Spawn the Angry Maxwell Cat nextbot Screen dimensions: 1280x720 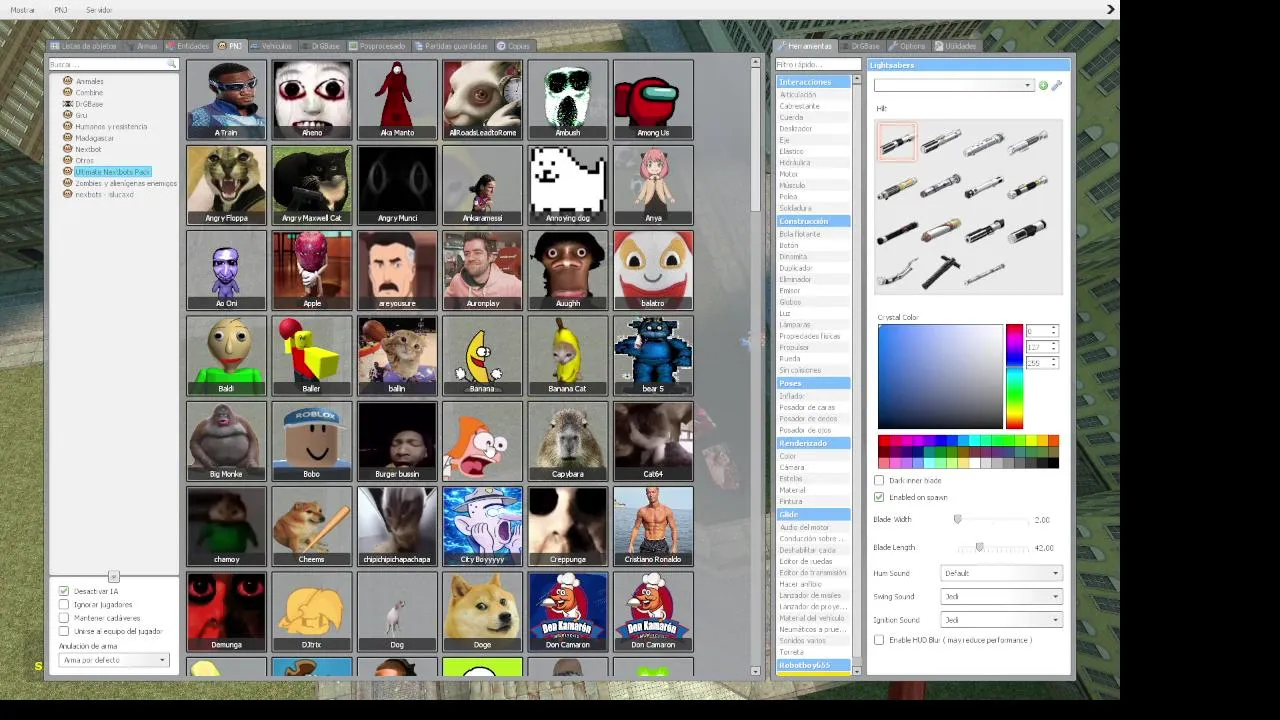pos(311,185)
